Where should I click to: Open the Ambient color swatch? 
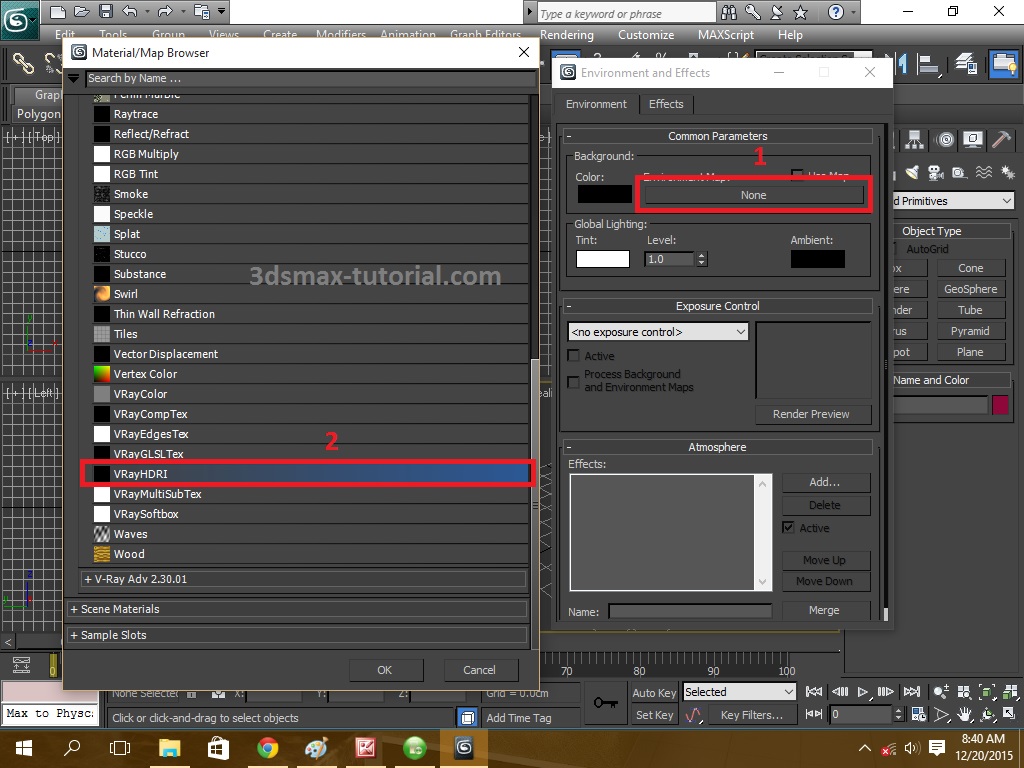coord(818,259)
